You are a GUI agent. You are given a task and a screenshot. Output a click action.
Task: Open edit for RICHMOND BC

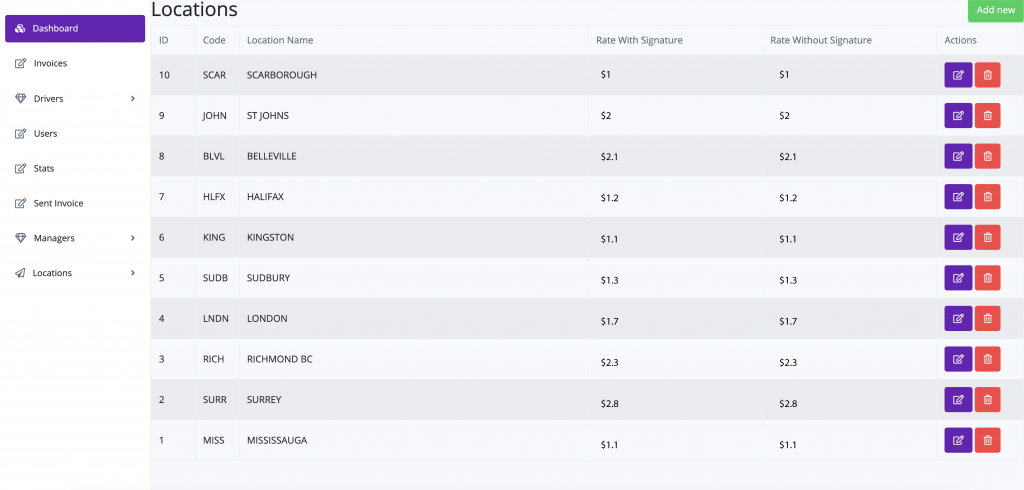958,359
